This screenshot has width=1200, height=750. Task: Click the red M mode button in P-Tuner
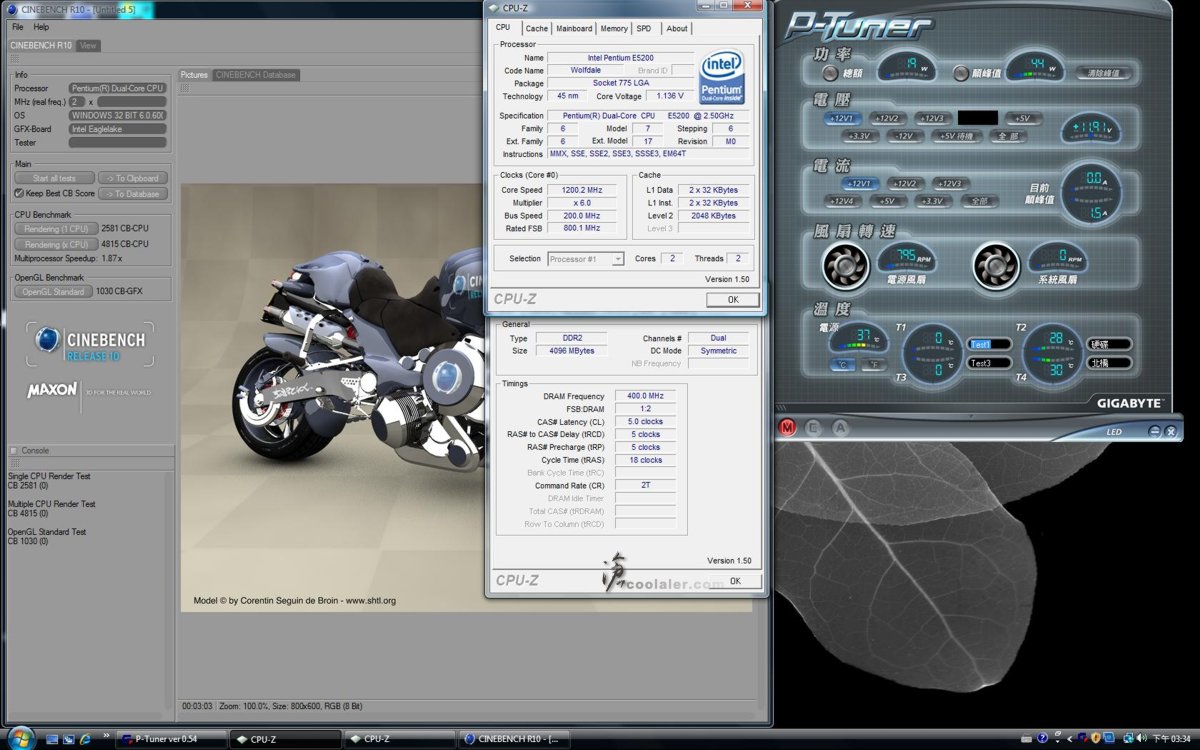(788, 428)
